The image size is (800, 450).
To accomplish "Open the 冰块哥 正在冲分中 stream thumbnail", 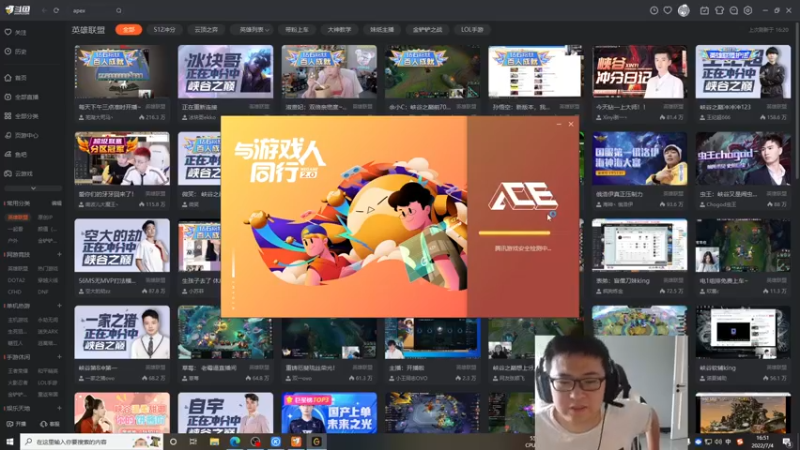I will 225,71.
